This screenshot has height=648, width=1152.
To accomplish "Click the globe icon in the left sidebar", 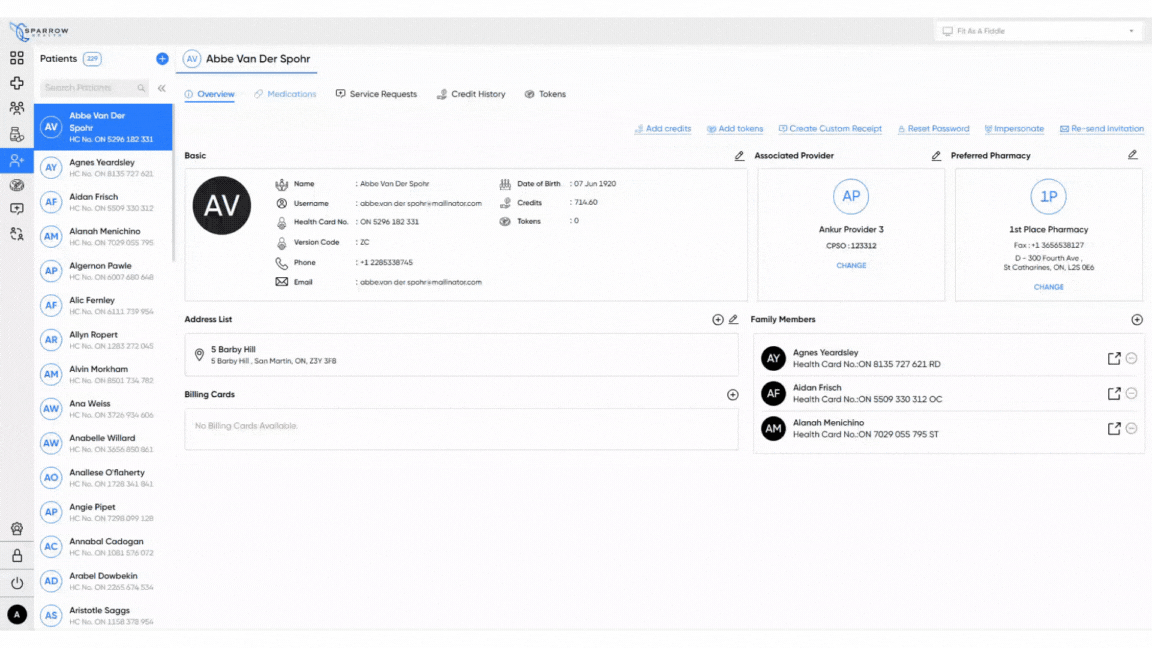I will 16,185.
